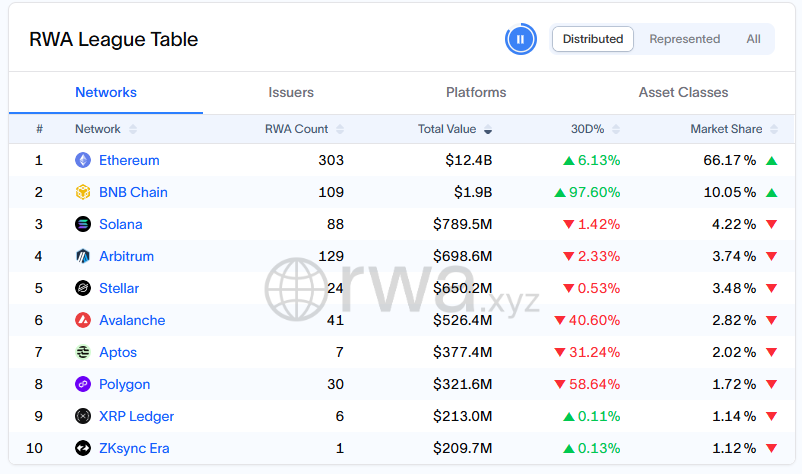Image resolution: width=802 pixels, height=474 pixels.
Task: Click the ZKsync Era logo icon
Action: coord(83,448)
